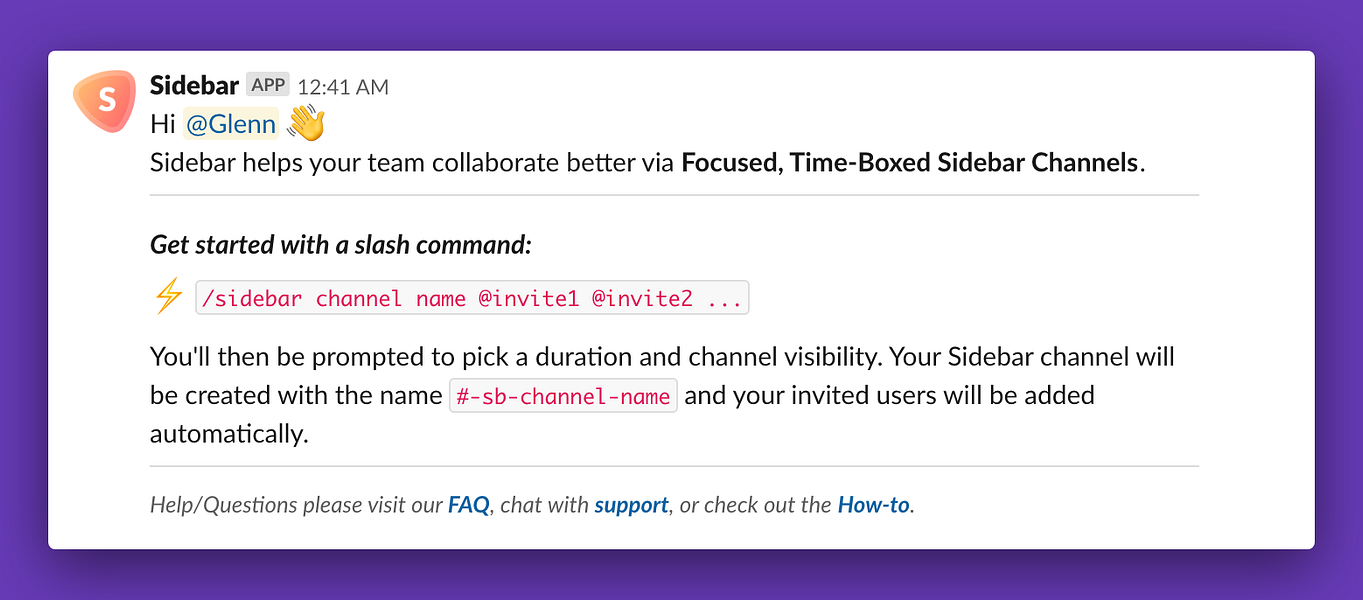Click the Help/Questions footer text
Viewport: 1363px width, 600px height.
click(x=532, y=505)
